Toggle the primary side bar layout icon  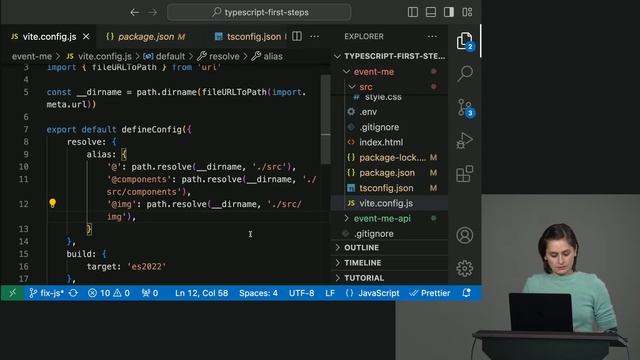coord(413,12)
